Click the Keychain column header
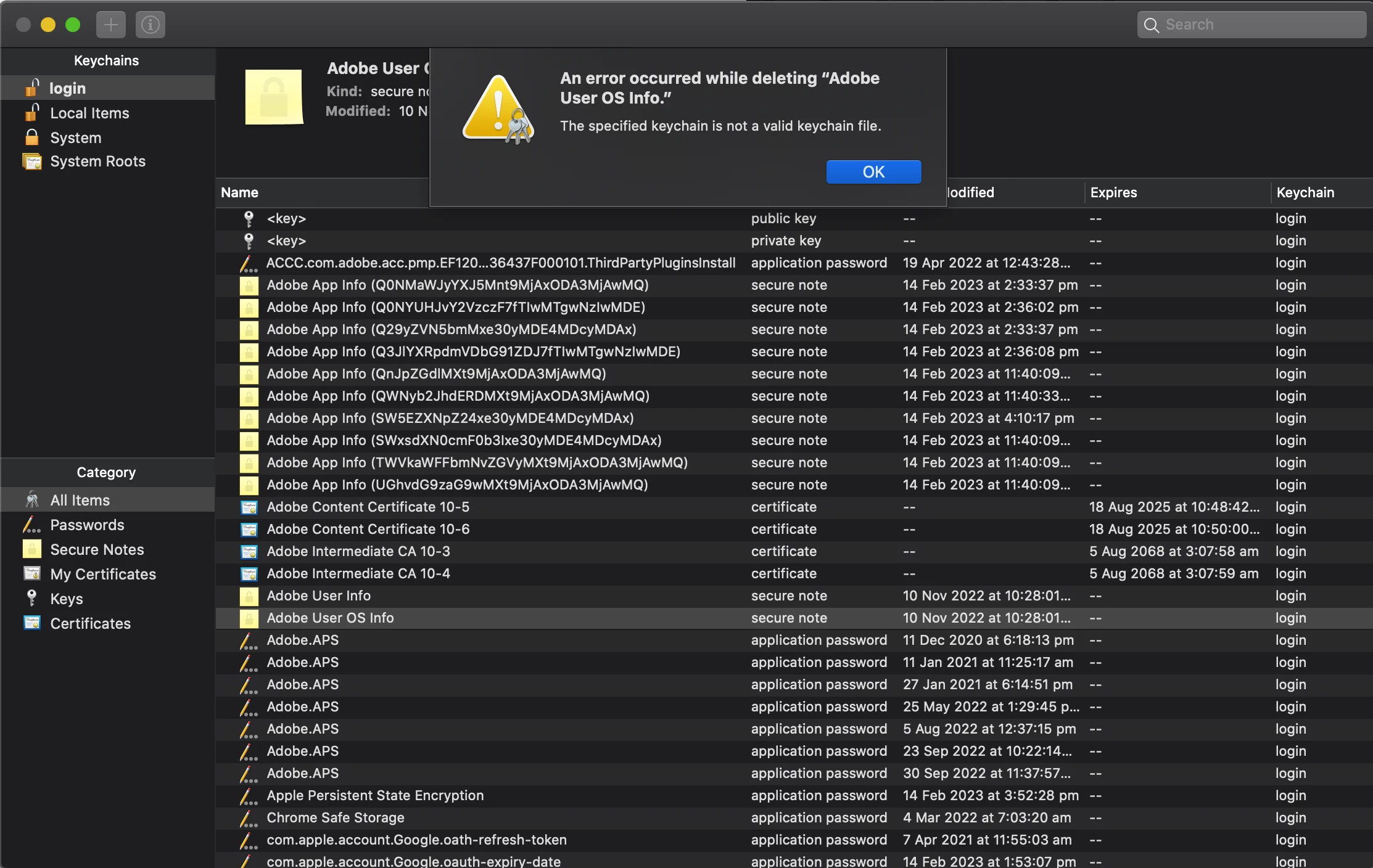 point(1305,192)
